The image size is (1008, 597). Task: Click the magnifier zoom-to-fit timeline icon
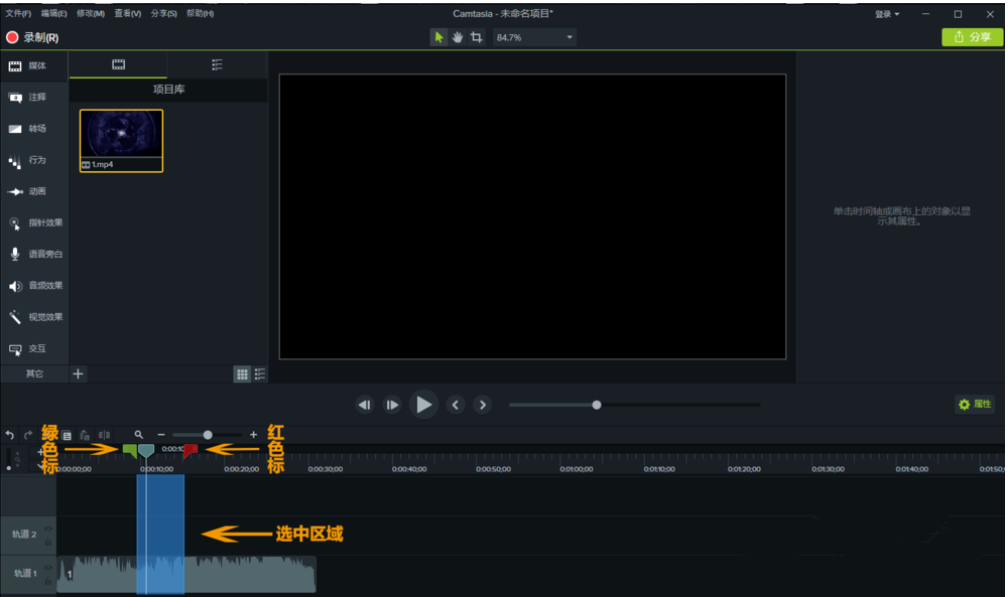click(x=138, y=435)
